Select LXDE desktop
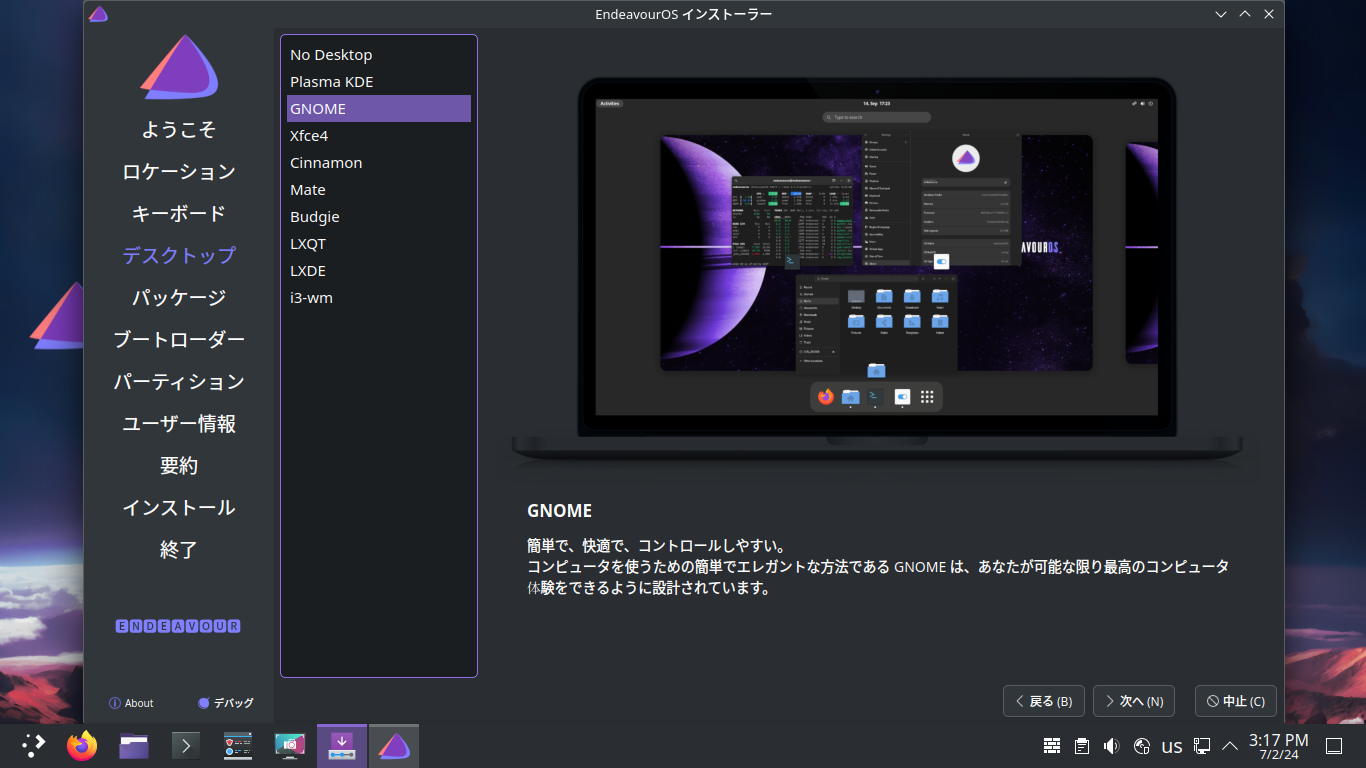1366x768 pixels. pos(379,271)
